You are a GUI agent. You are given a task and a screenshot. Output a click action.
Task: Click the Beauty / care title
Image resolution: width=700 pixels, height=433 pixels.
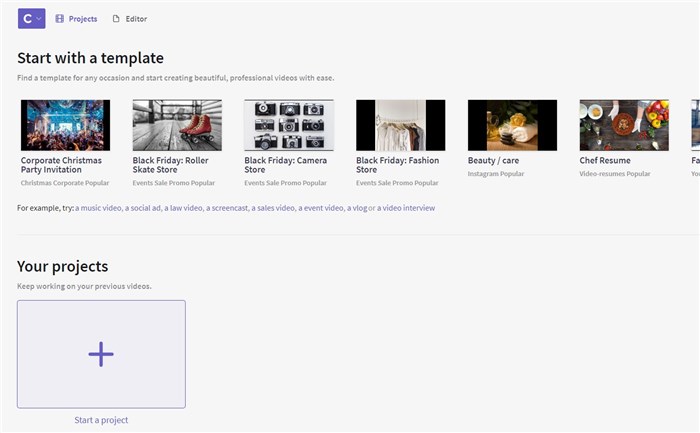(x=493, y=160)
